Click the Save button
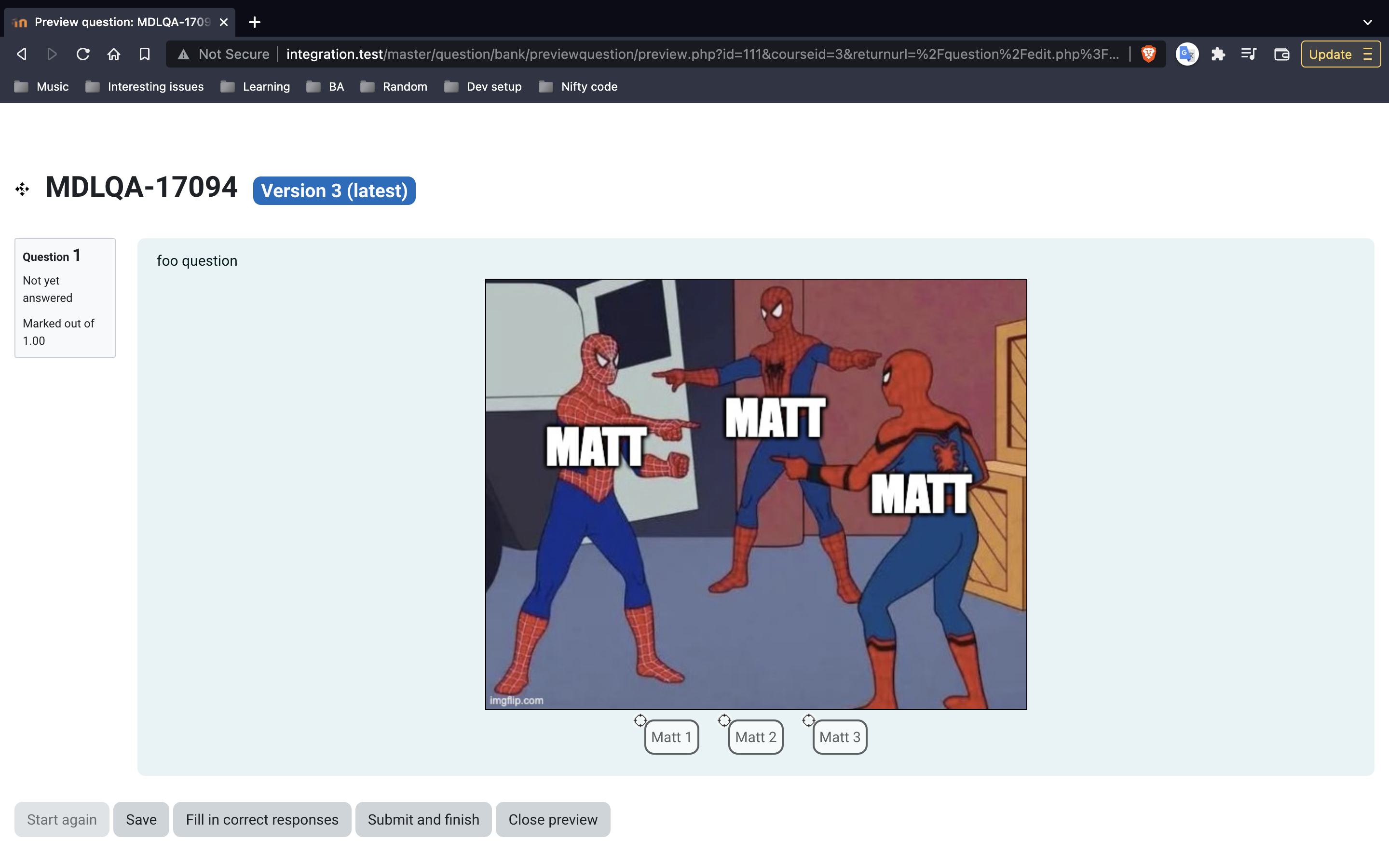 point(141,819)
